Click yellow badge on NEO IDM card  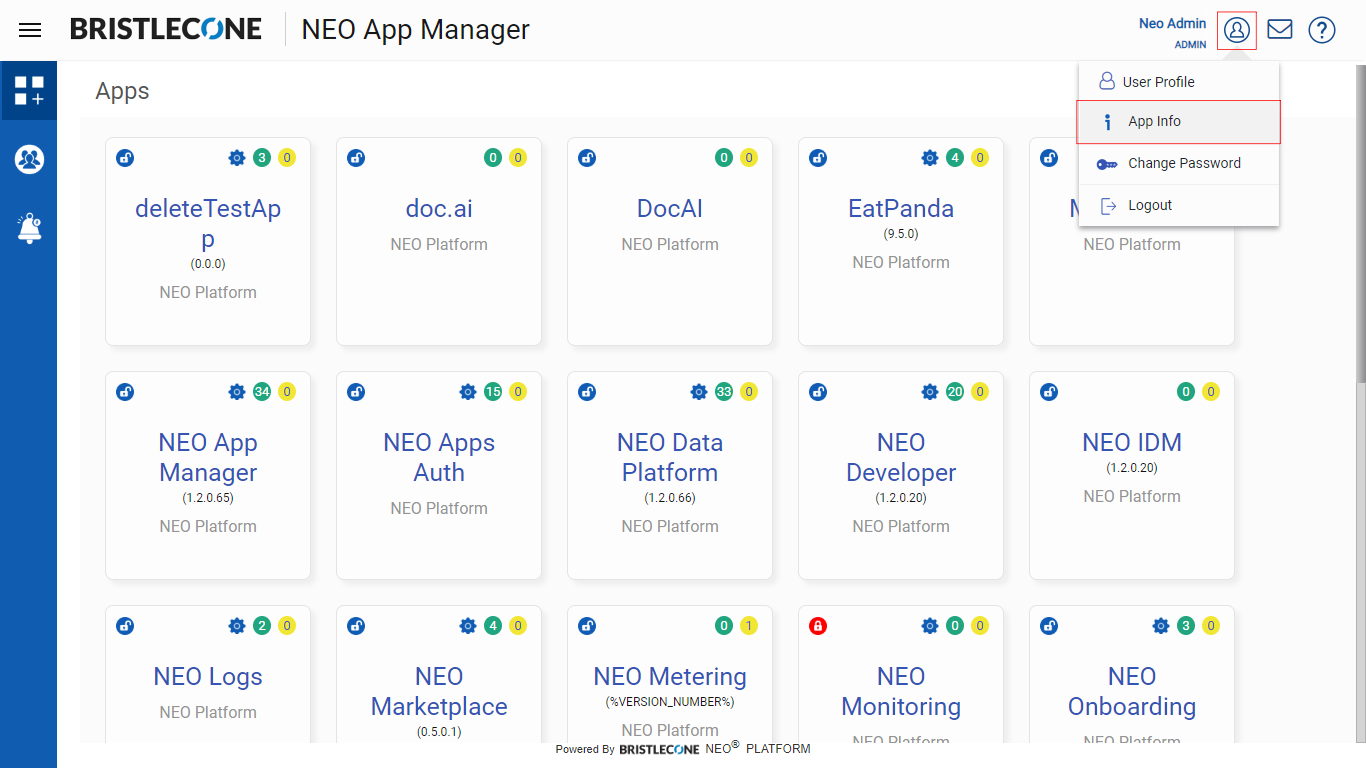[x=1211, y=392]
